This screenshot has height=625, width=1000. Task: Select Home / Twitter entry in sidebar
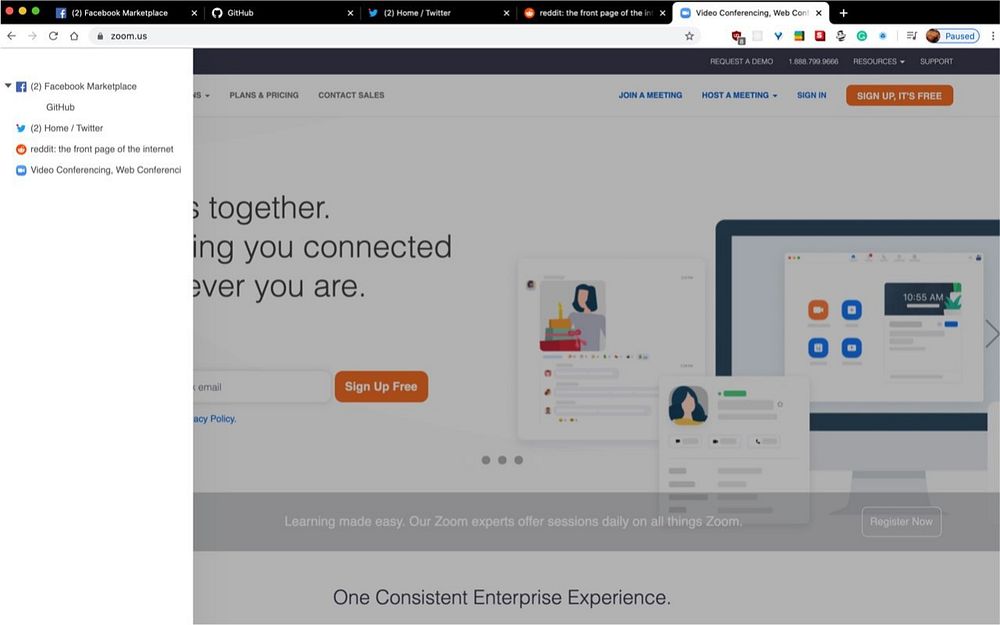pyautogui.click(x=66, y=128)
